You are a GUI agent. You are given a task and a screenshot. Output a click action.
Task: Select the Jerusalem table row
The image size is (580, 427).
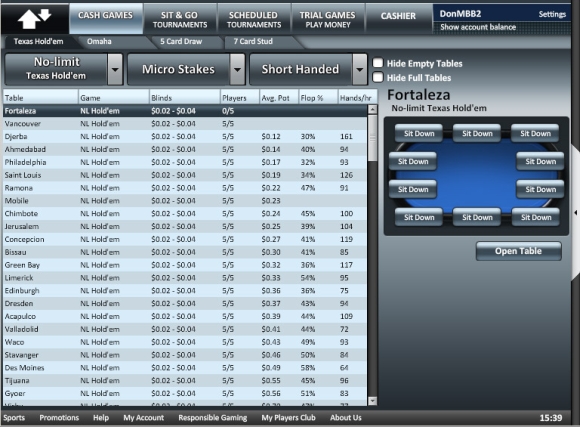pyautogui.click(x=185, y=226)
